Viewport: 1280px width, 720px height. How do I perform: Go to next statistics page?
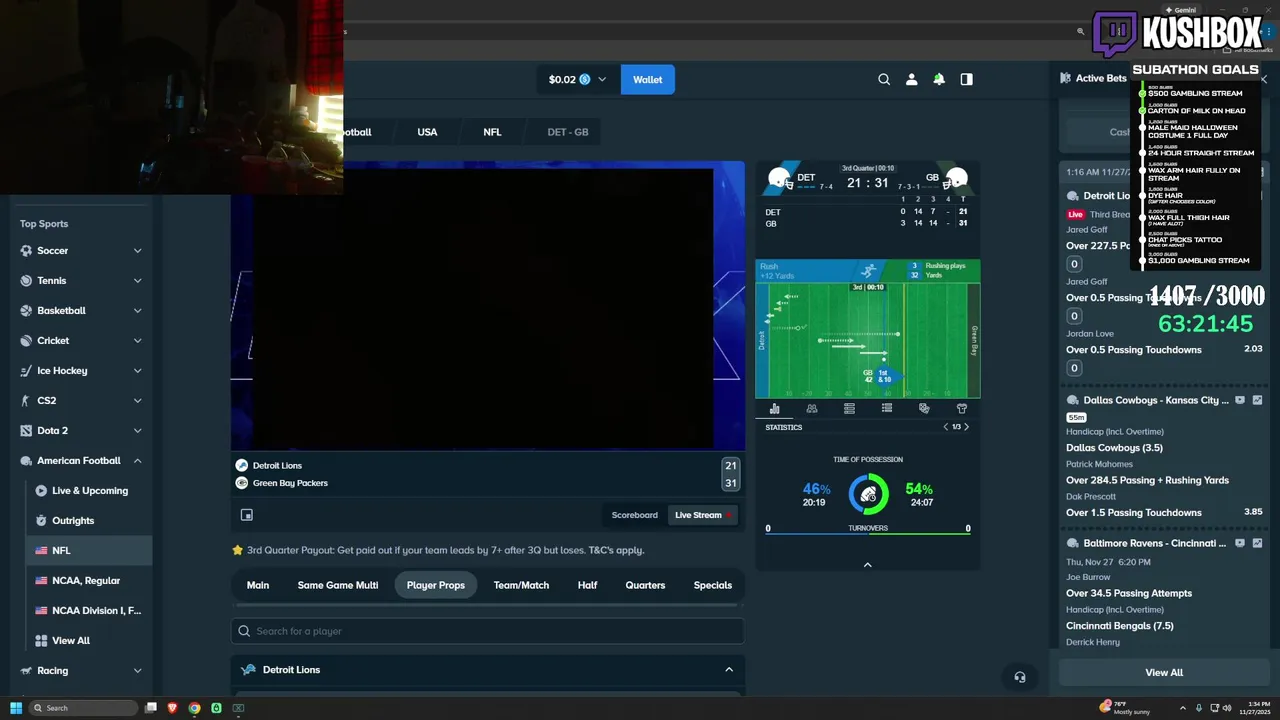966,427
